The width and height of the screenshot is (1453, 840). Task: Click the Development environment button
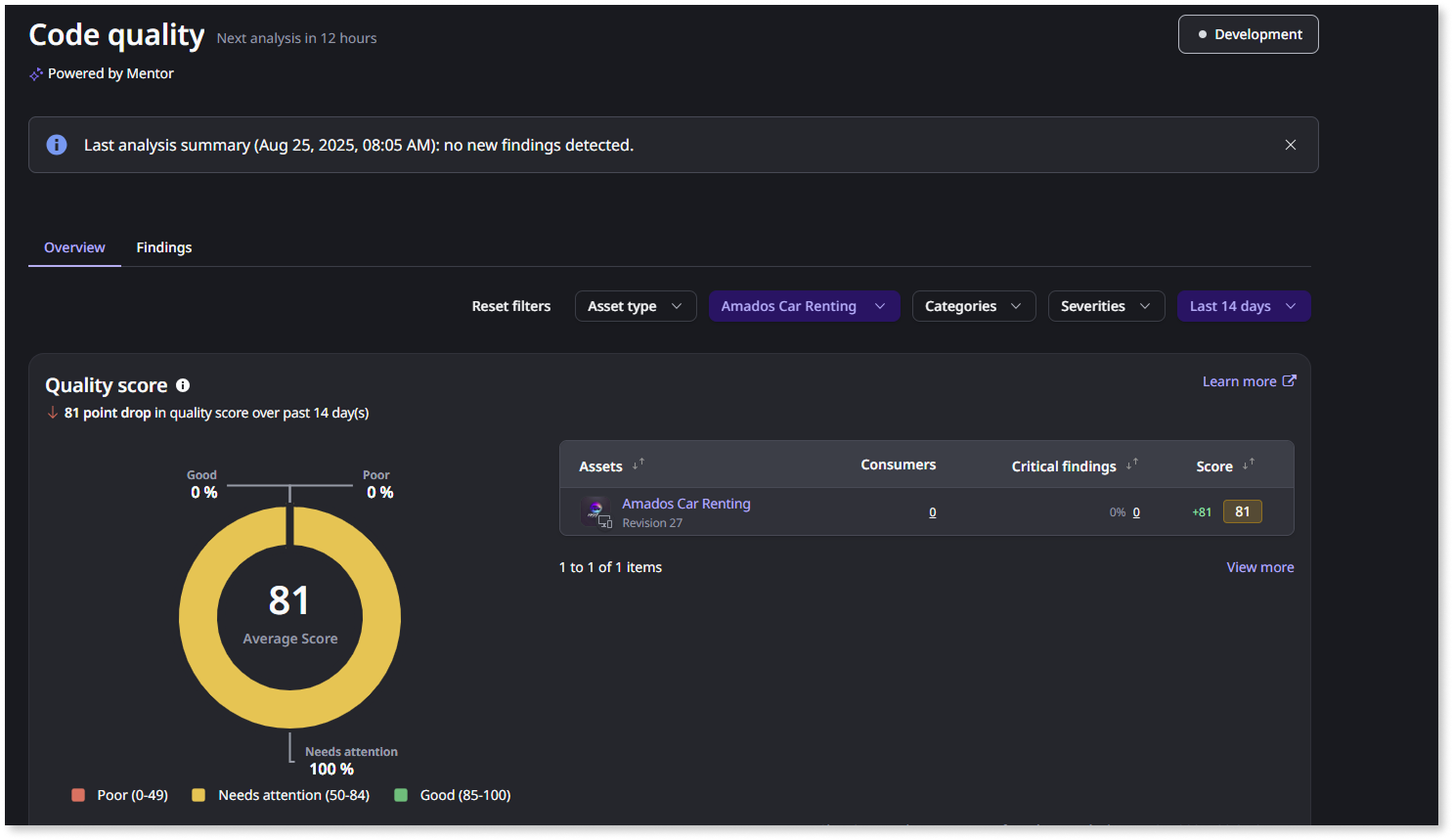[1248, 34]
